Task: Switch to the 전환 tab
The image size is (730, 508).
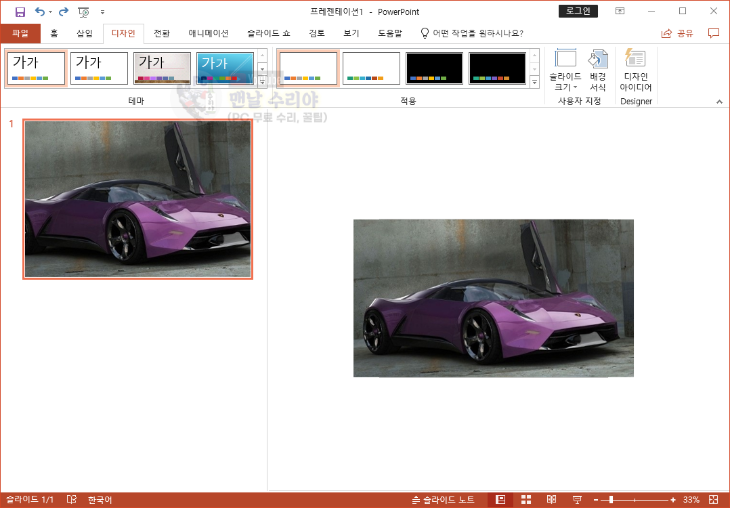Action: tap(162, 33)
